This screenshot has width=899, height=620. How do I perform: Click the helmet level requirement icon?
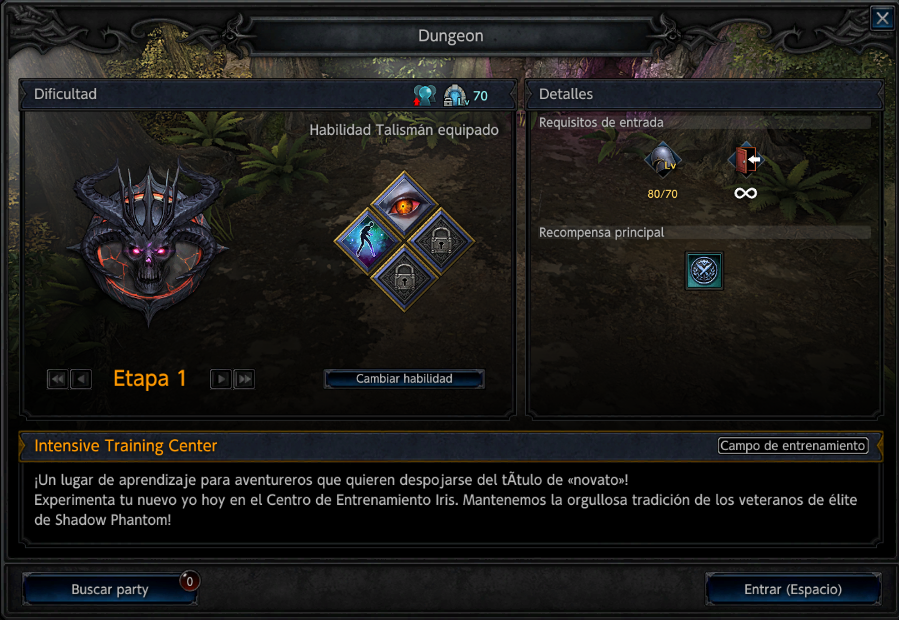[x=663, y=160]
